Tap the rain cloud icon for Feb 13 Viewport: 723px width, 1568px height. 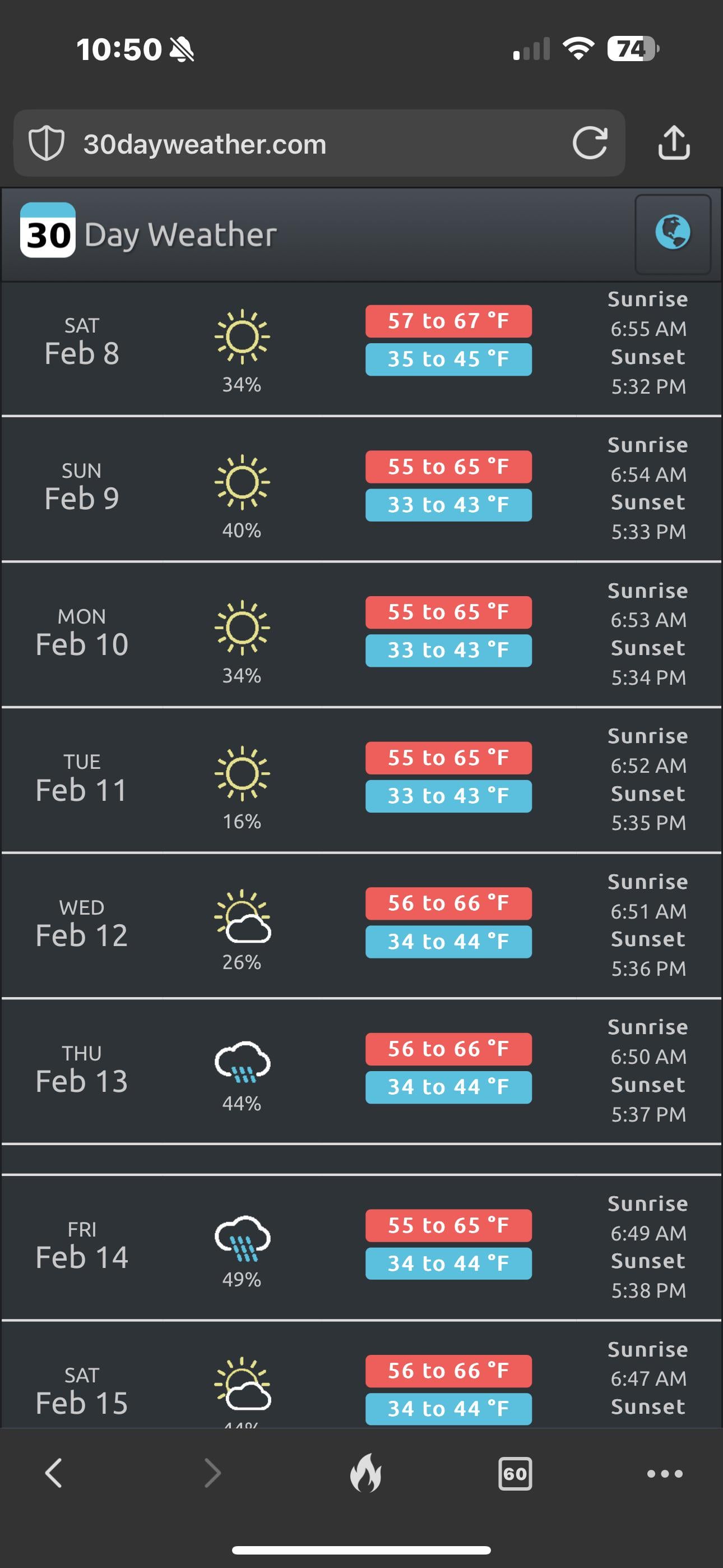242,1062
